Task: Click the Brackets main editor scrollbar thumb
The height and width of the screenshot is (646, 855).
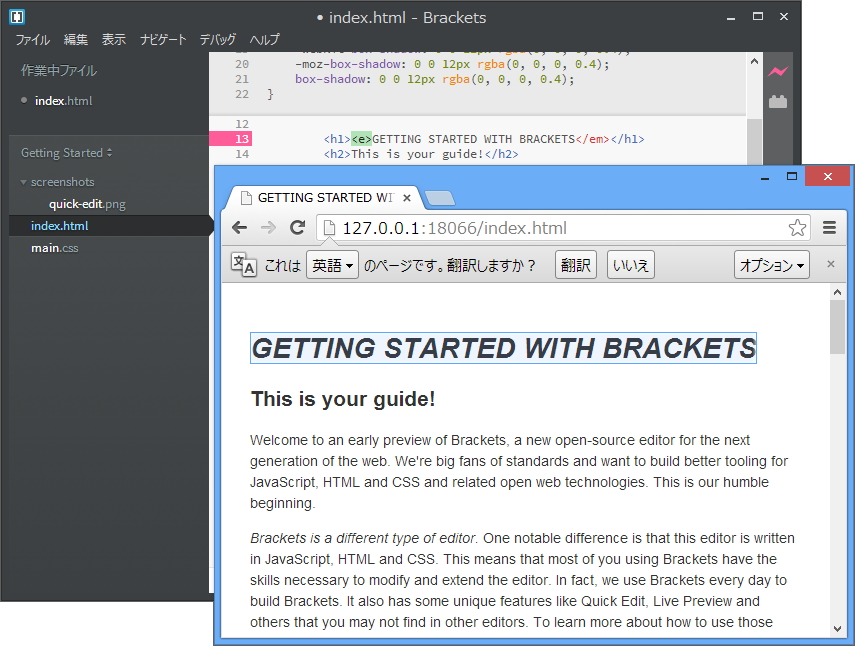Action: tap(755, 142)
